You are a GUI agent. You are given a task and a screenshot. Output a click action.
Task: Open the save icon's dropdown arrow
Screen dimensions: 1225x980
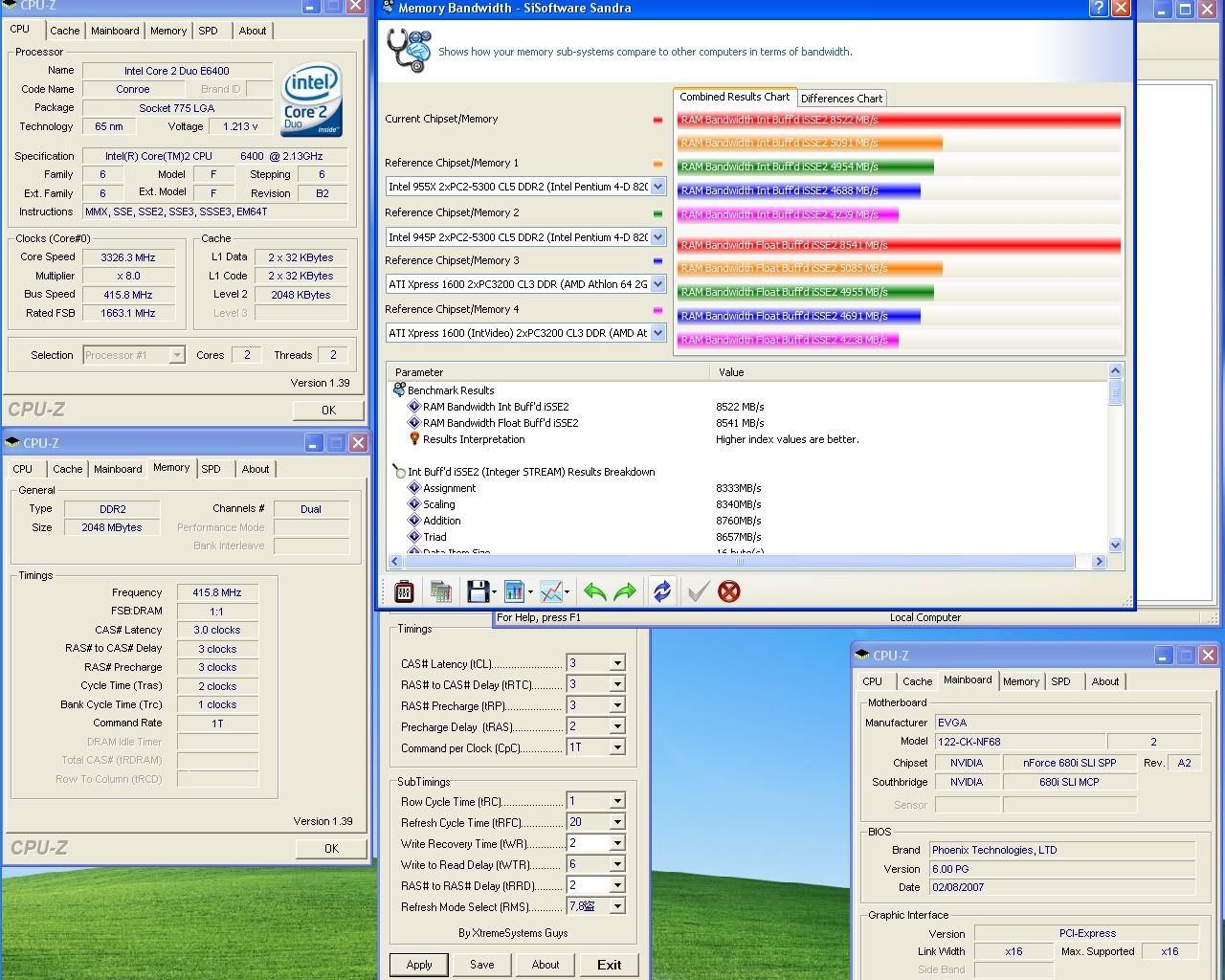coord(494,592)
